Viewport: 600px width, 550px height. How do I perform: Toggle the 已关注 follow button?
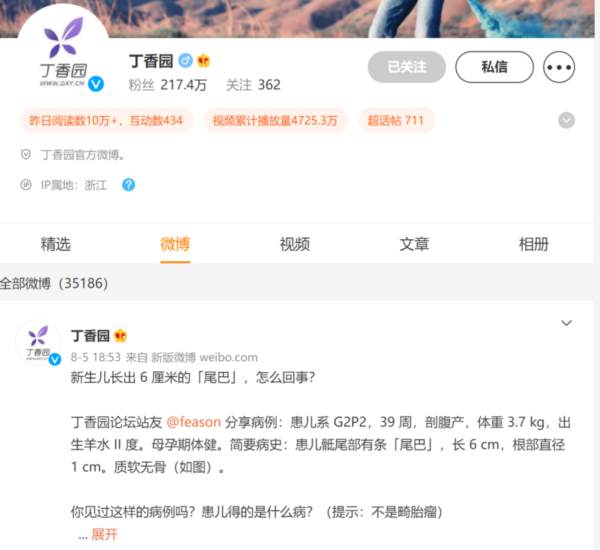click(407, 67)
